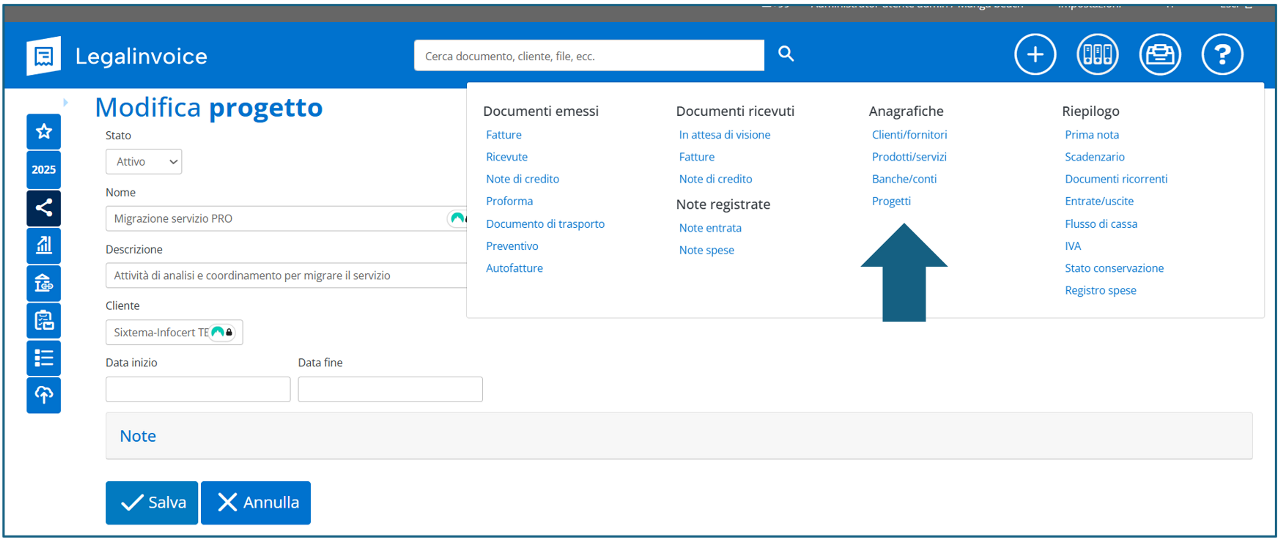1280x539 pixels.
Task: Expand the sidebar with the small arrow
Action: click(x=66, y=102)
